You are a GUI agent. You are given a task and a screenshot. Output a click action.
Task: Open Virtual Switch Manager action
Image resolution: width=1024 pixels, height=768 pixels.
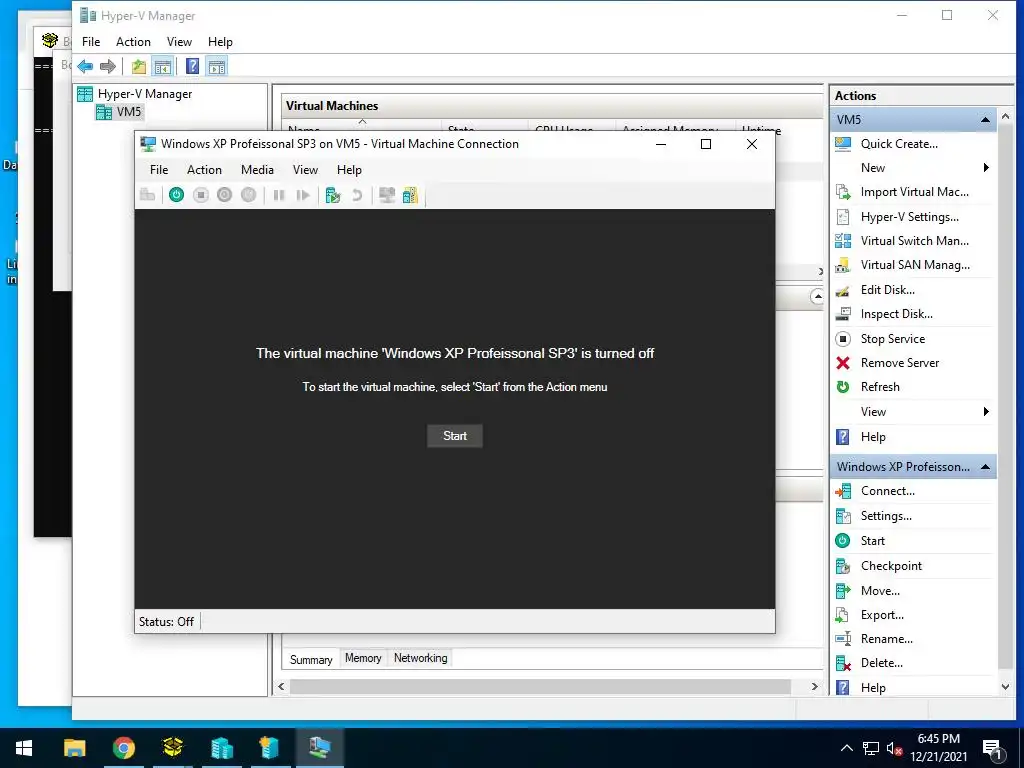914,241
